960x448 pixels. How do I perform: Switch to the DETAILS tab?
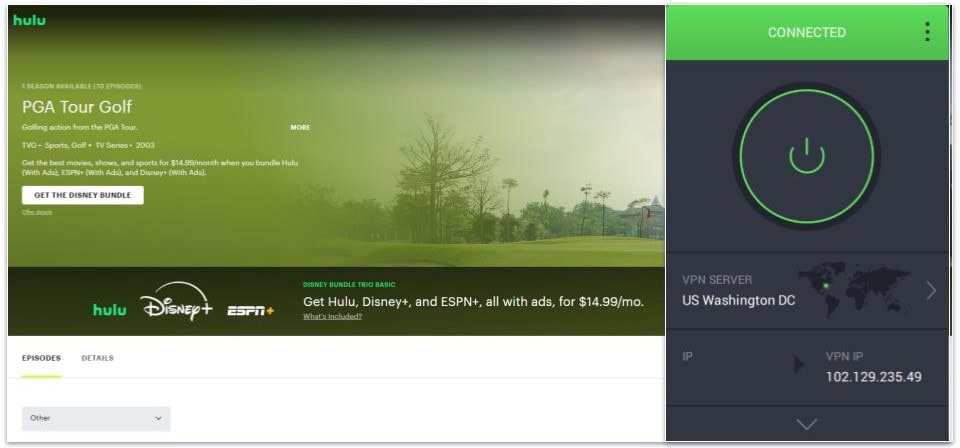click(x=97, y=358)
